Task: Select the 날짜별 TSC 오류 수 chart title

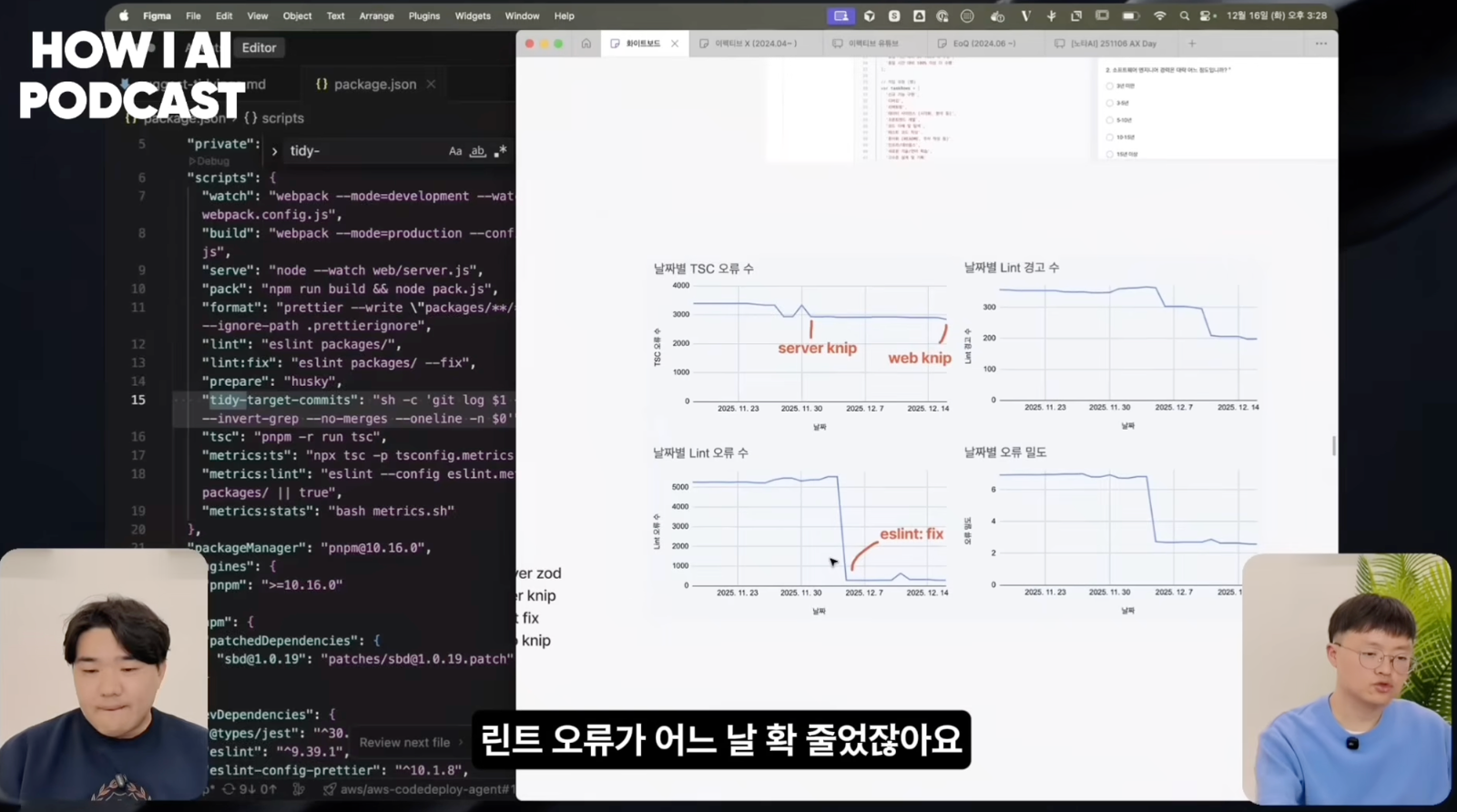Action: point(703,269)
